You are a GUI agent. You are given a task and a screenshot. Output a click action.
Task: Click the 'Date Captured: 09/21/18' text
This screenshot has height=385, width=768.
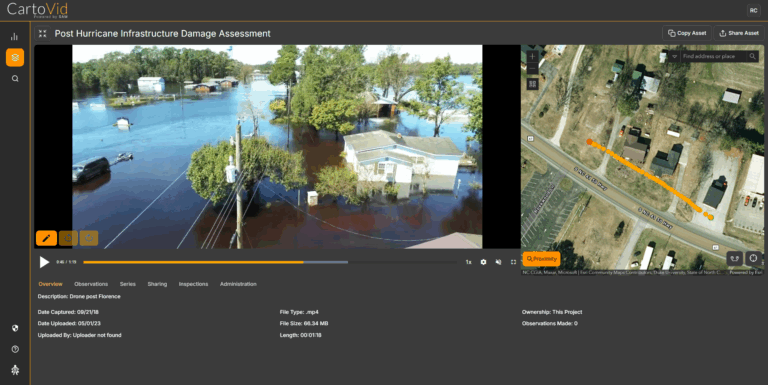pyautogui.click(x=68, y=312)
